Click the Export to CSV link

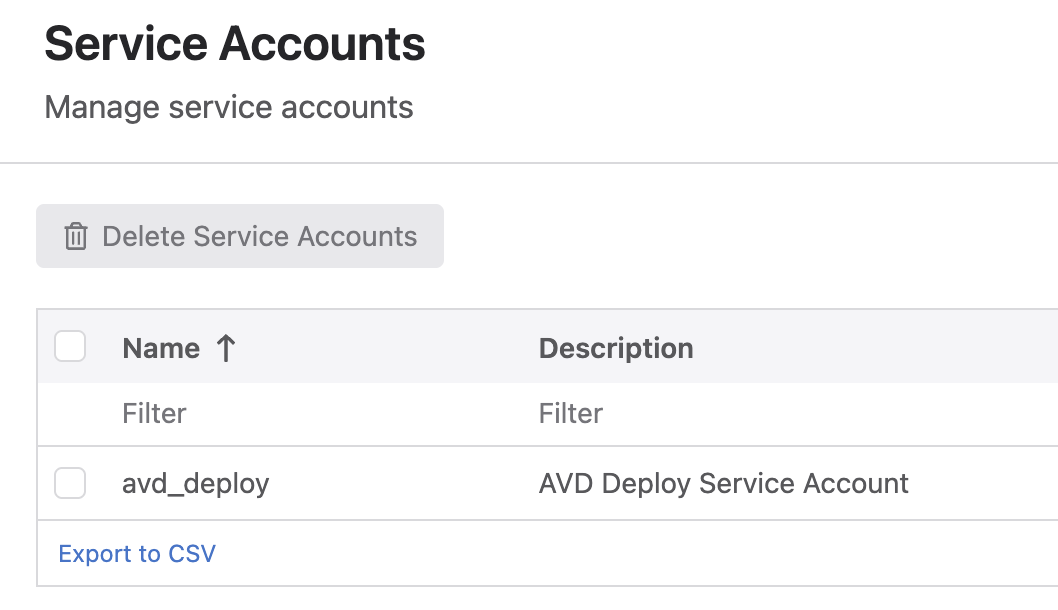click(137, 553)
